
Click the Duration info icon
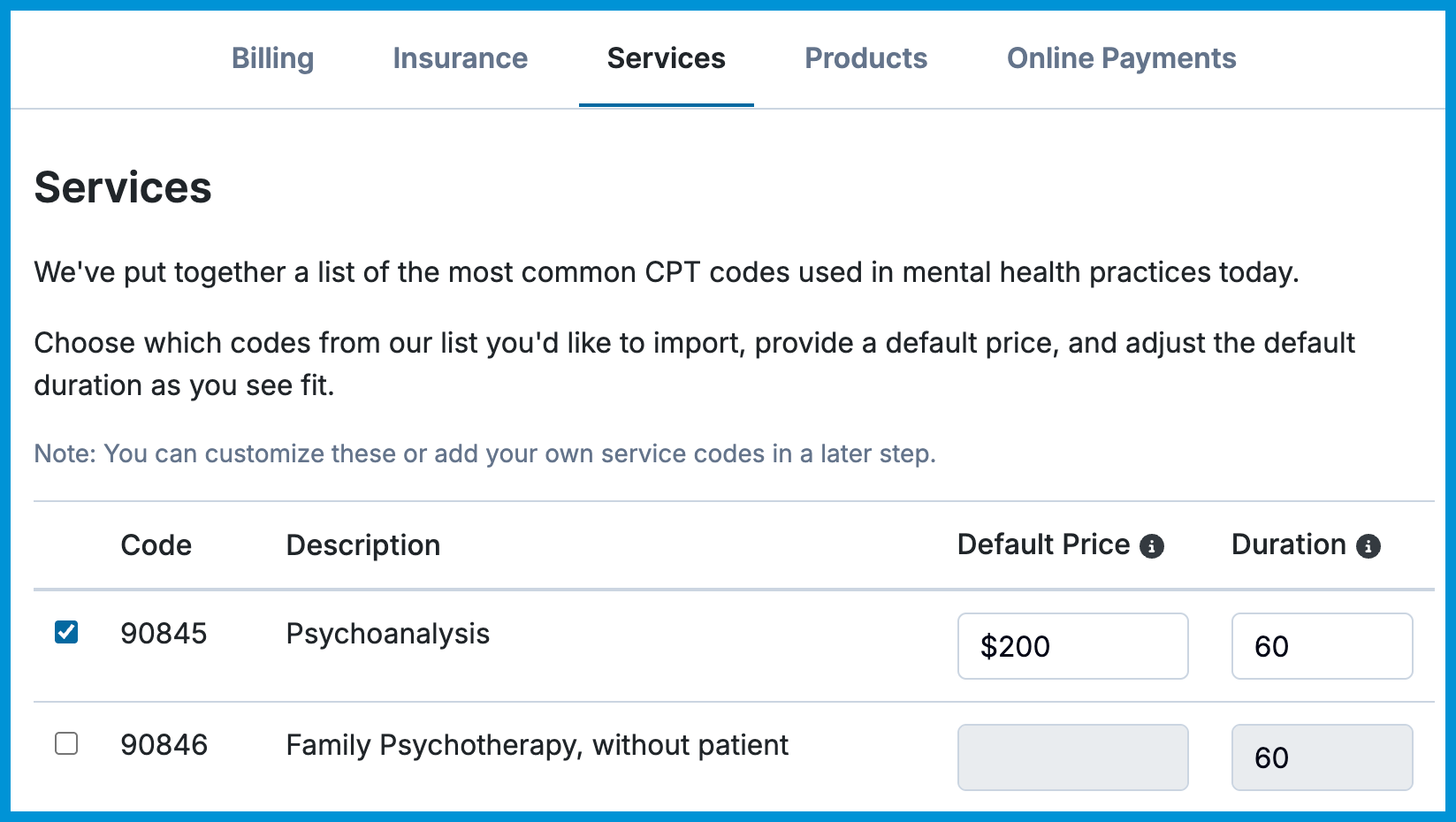click(1368, 547)
